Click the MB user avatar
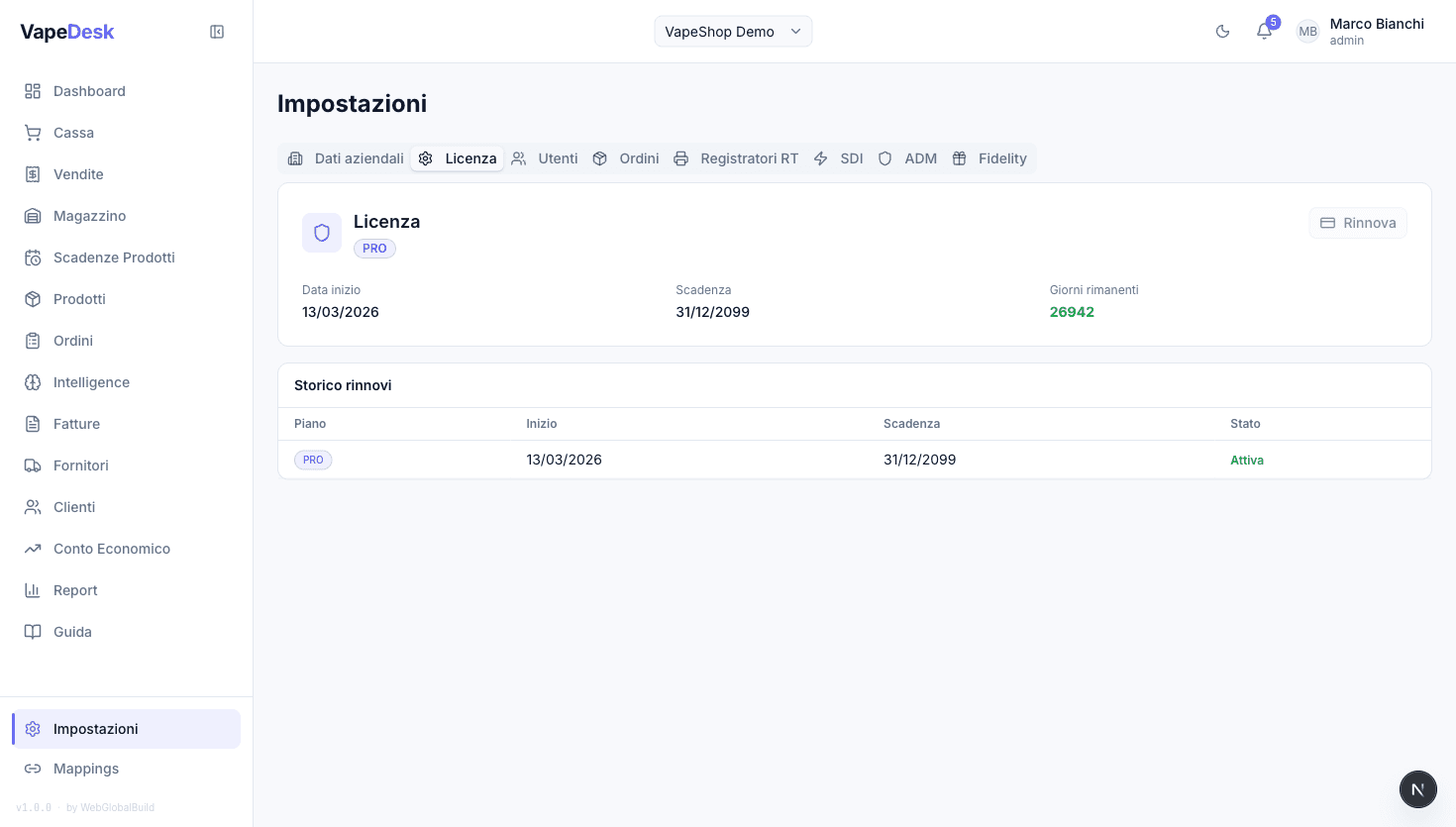 (1307, 32)
